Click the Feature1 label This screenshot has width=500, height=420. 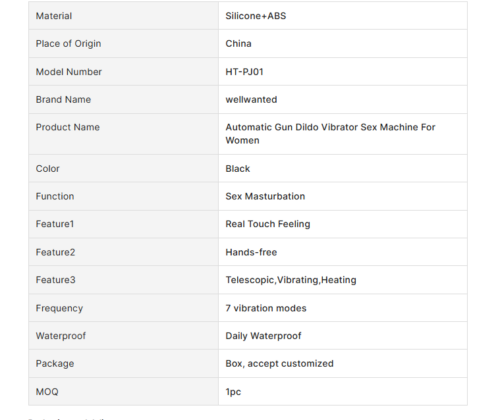[x=55, y=224]
